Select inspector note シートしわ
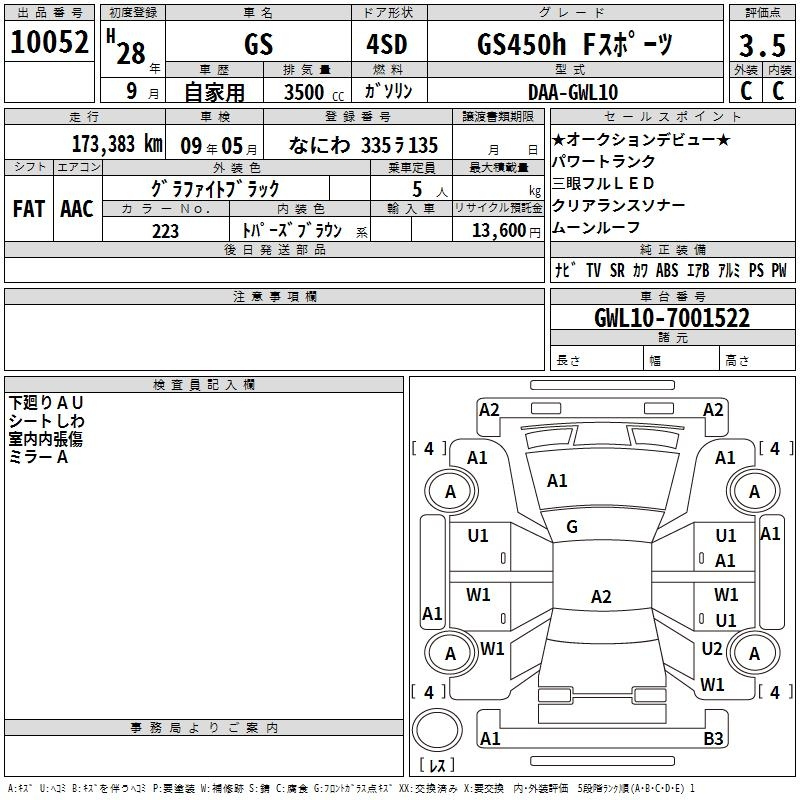800x800 pixels. pos(46,421)
